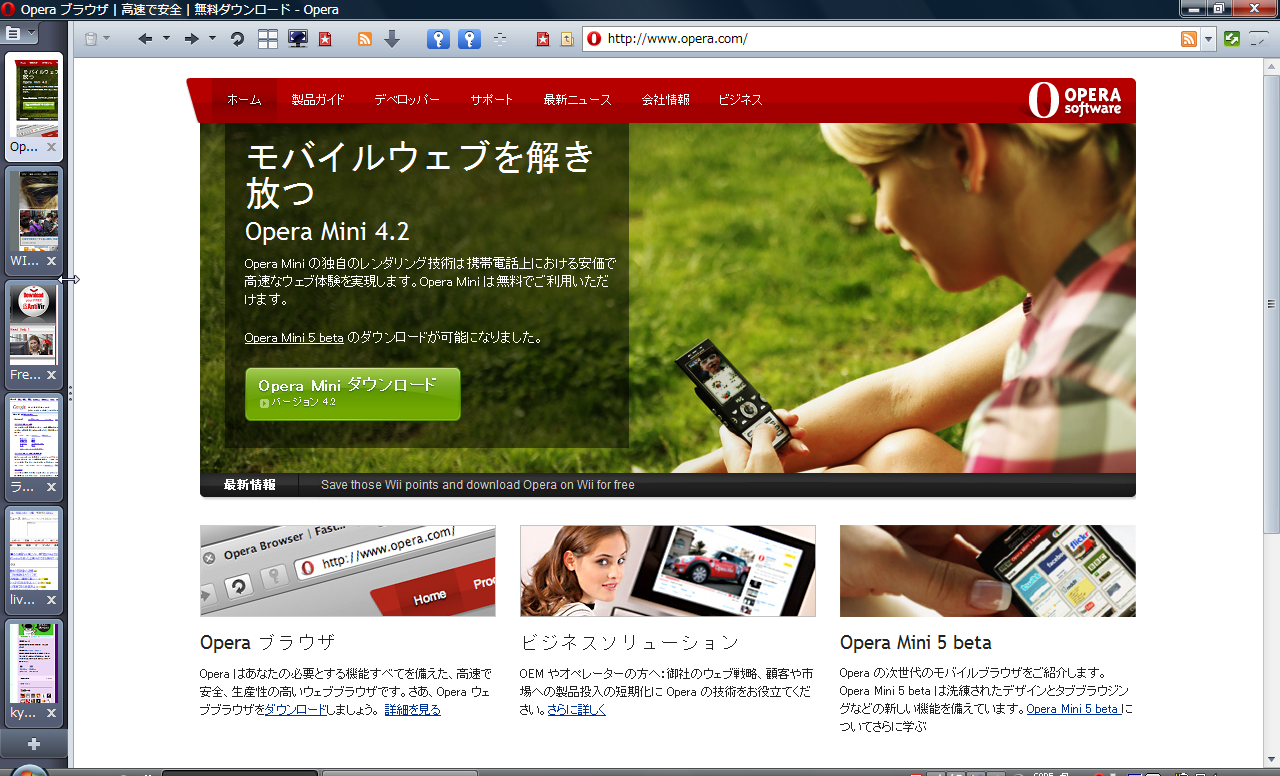Open the 会社情報 menu item
This screenshot has width=1280, height=776.
666,100
